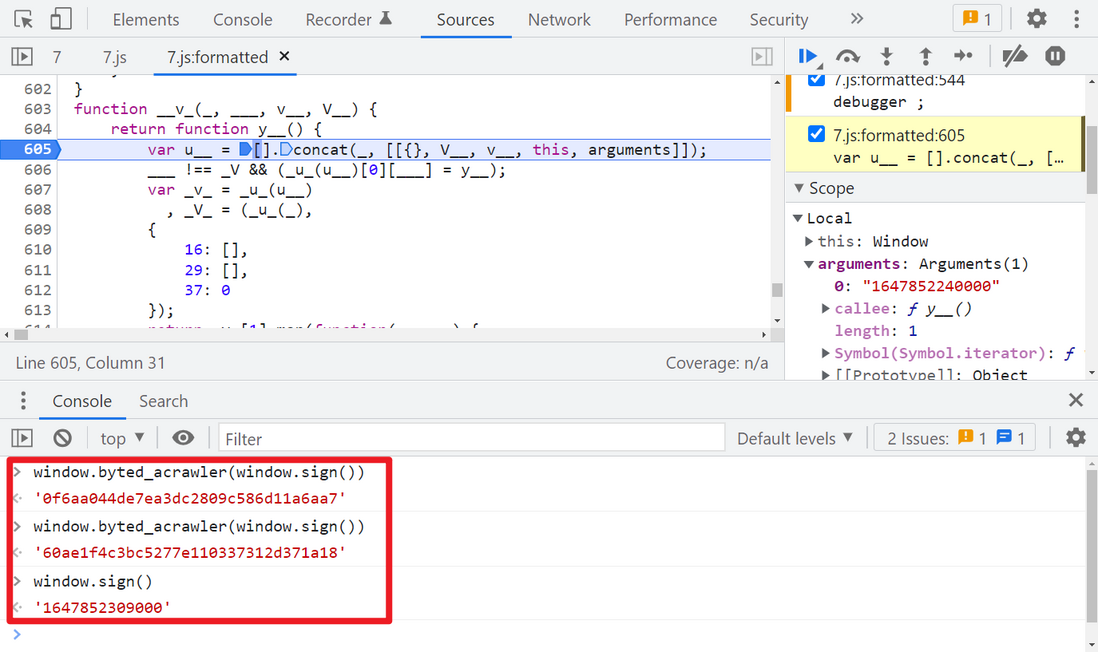Switch to the Search drawer tab

pyautogui.click(x=163, y=401)
